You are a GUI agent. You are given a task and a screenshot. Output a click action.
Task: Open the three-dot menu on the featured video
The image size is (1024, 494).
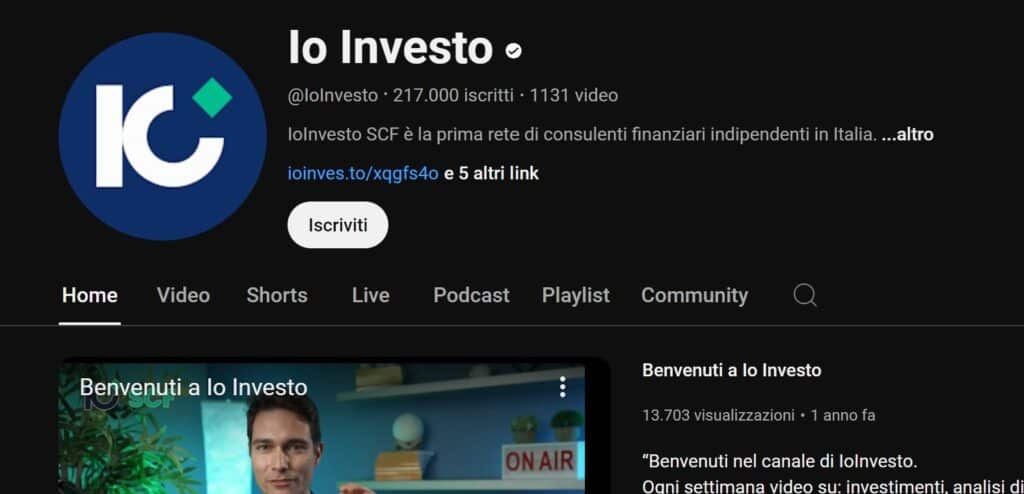[562, 387]
